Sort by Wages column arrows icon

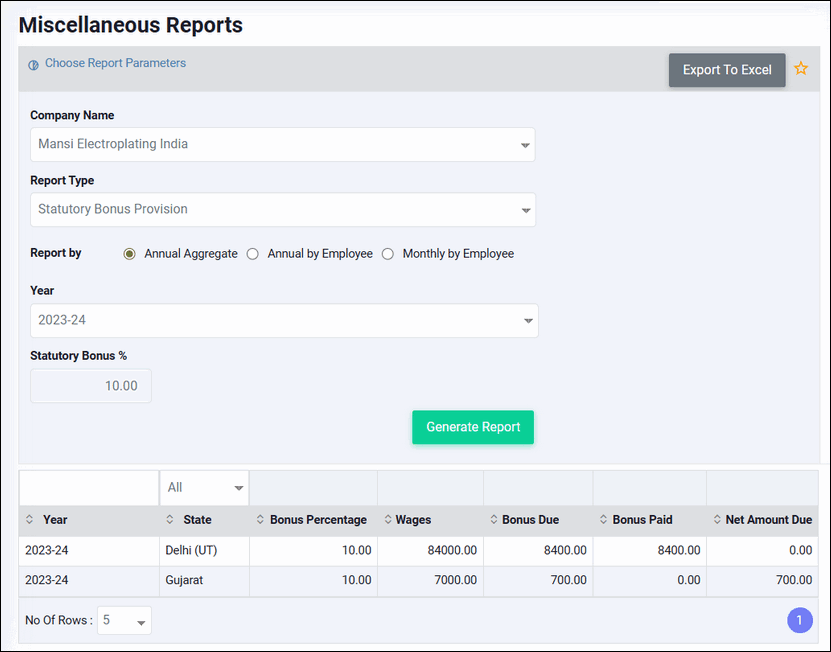[387, 520]
